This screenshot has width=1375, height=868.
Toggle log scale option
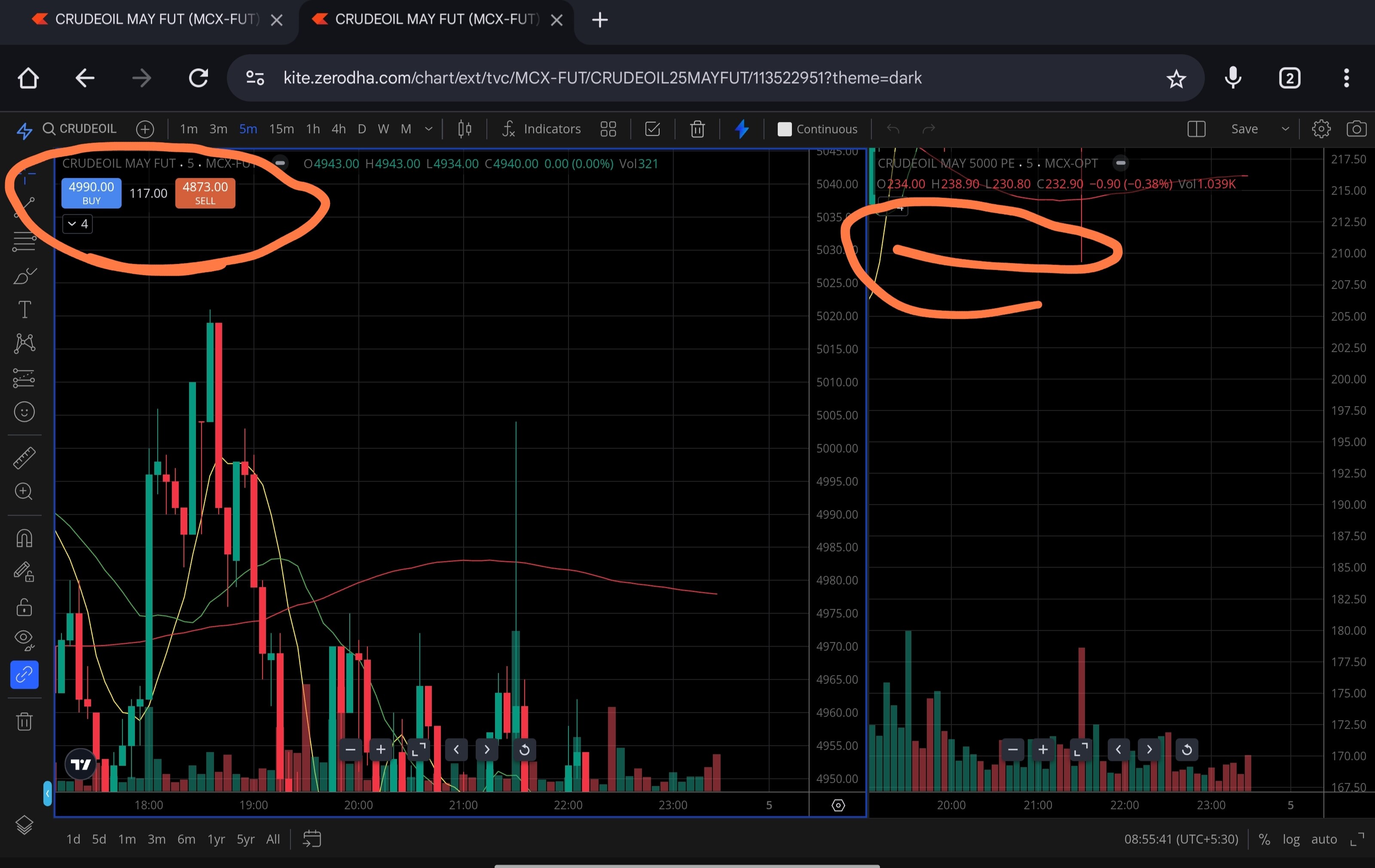1291,839
